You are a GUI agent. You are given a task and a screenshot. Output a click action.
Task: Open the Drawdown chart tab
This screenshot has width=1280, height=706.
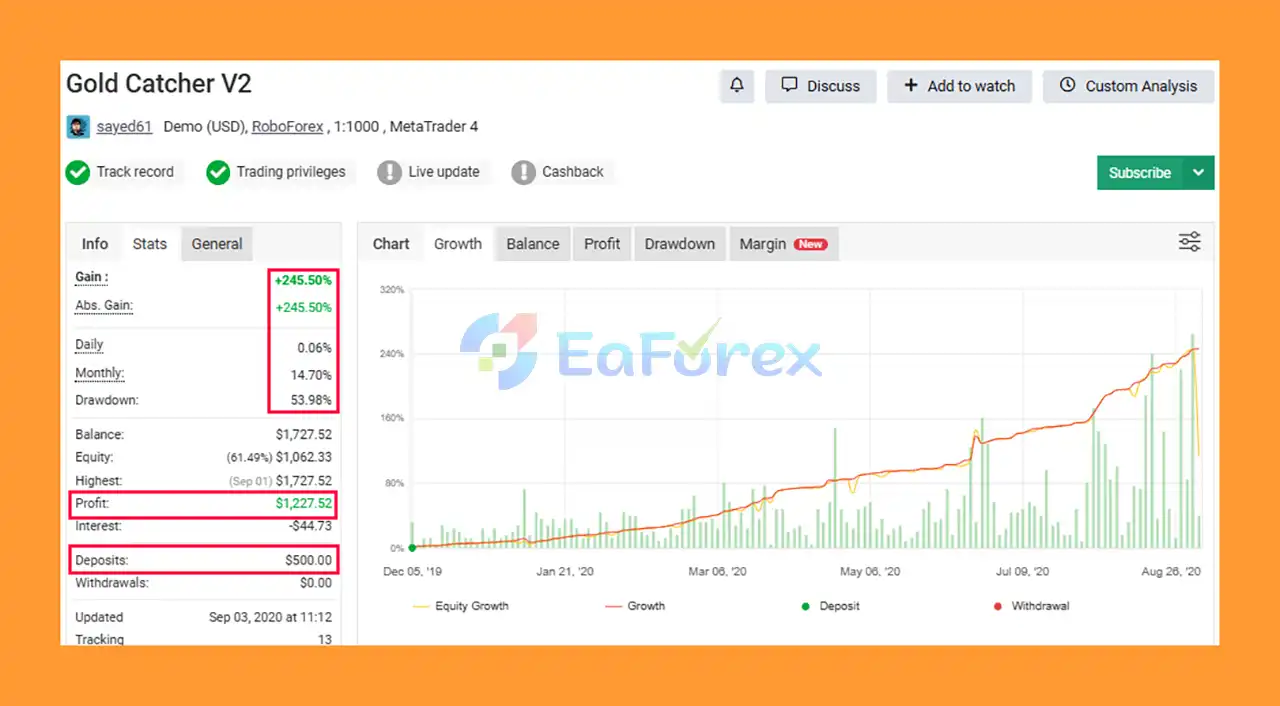point(680,244)
